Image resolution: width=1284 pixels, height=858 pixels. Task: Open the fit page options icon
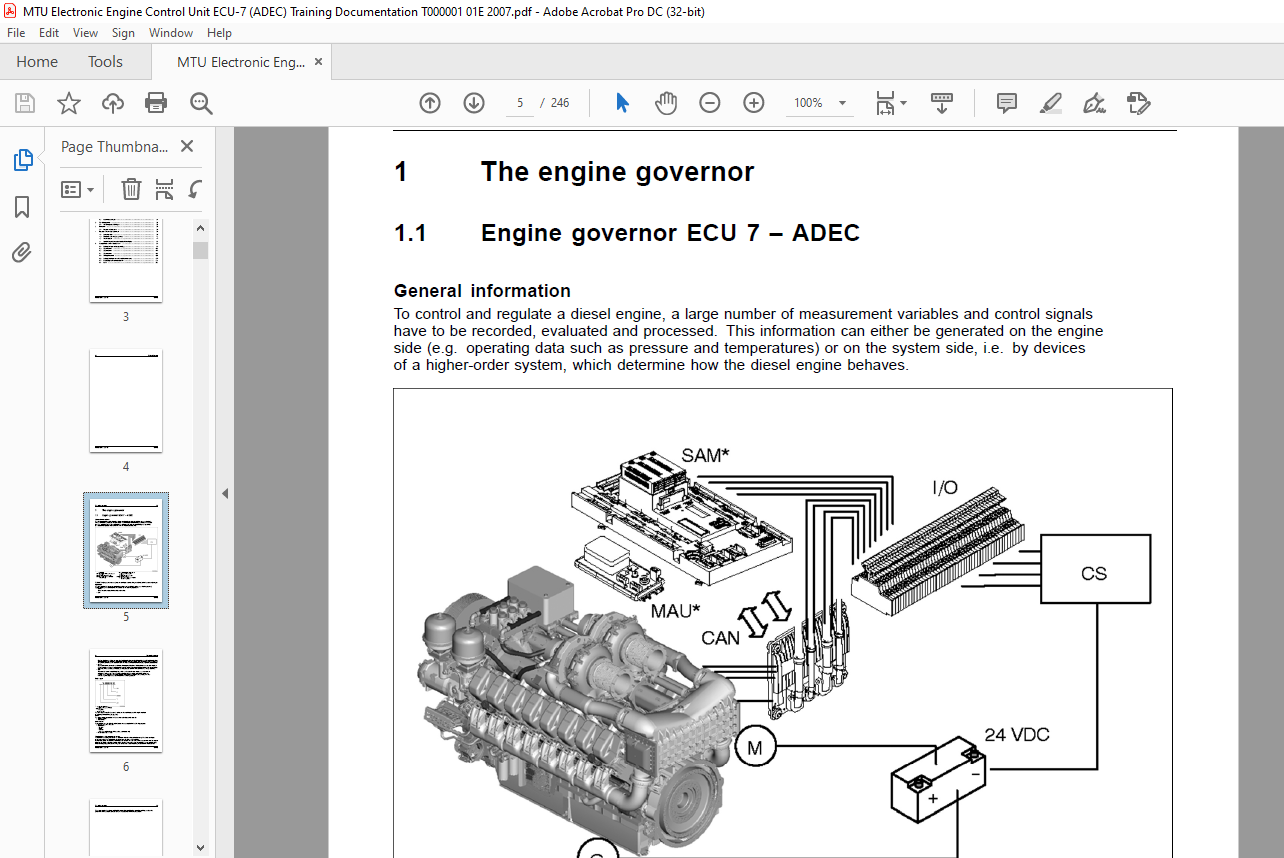pos(885,103)
